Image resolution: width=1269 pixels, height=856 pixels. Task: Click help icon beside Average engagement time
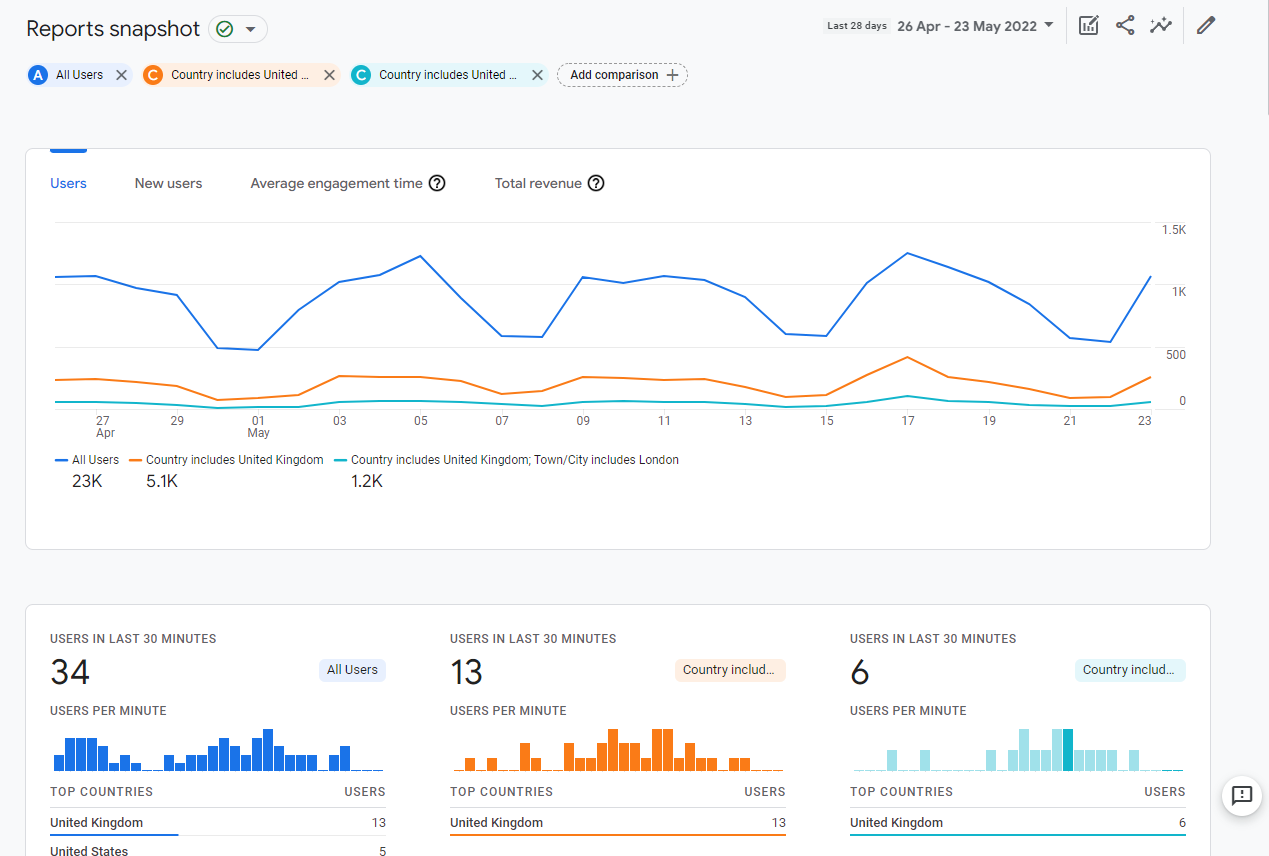[x=437, y=183]
